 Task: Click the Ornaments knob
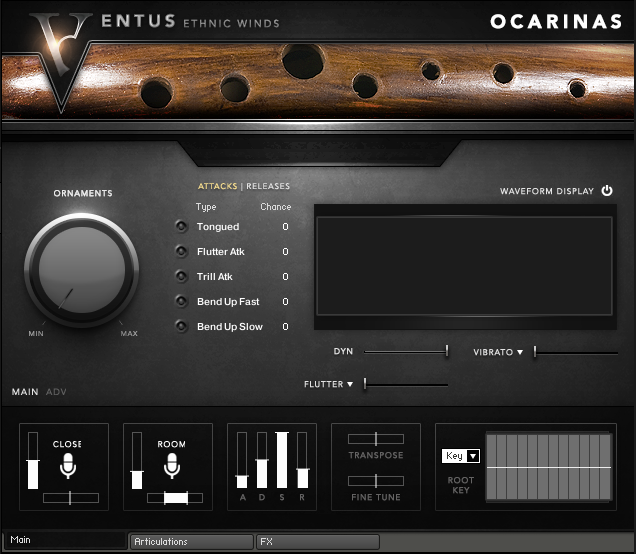(82, 270)
